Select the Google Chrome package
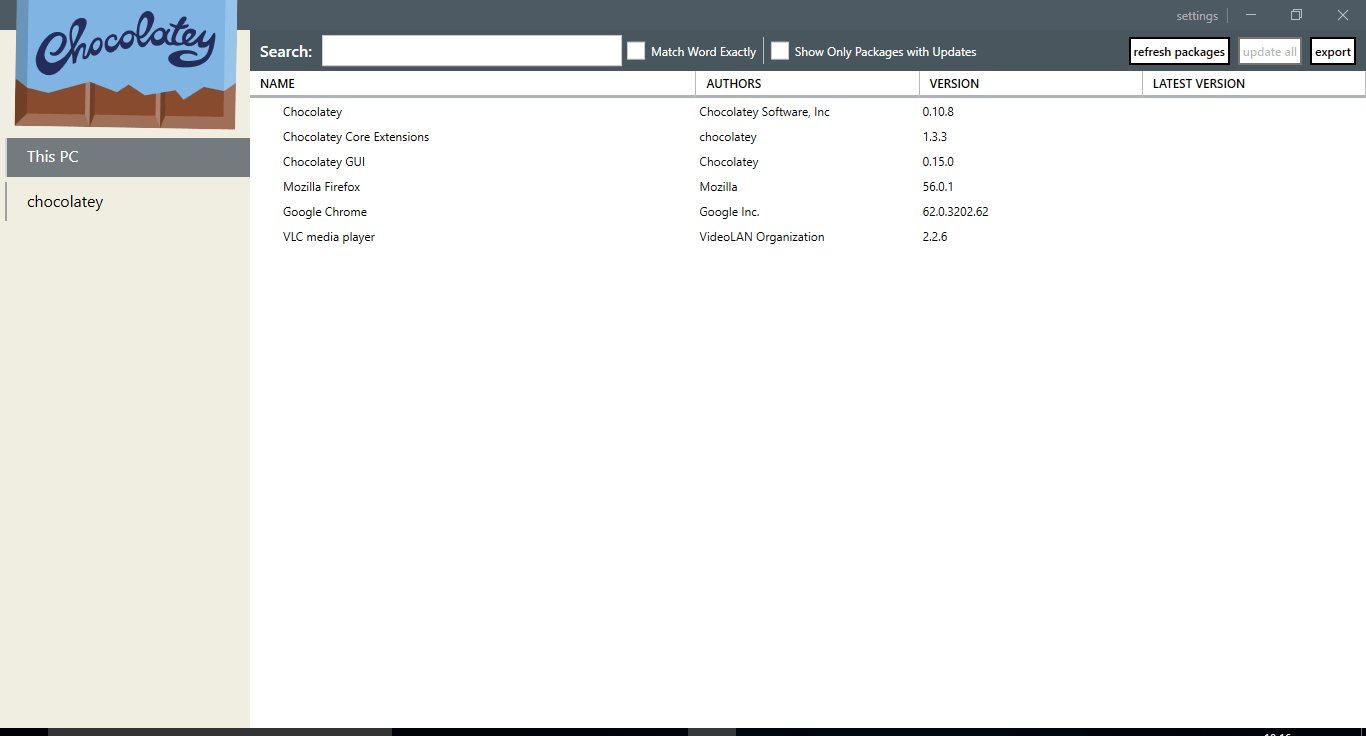 pos(324,211)
